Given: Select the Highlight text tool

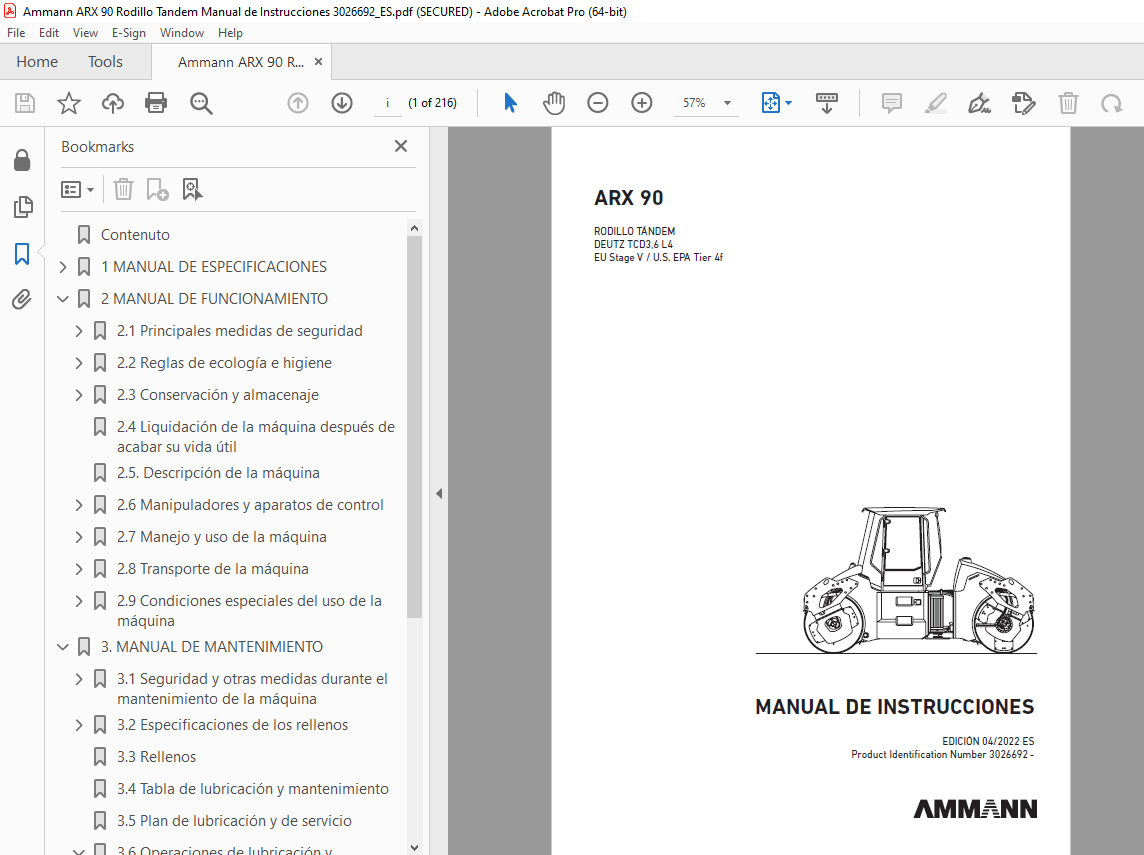Looking at the screenshot, I should coord(935,103).
